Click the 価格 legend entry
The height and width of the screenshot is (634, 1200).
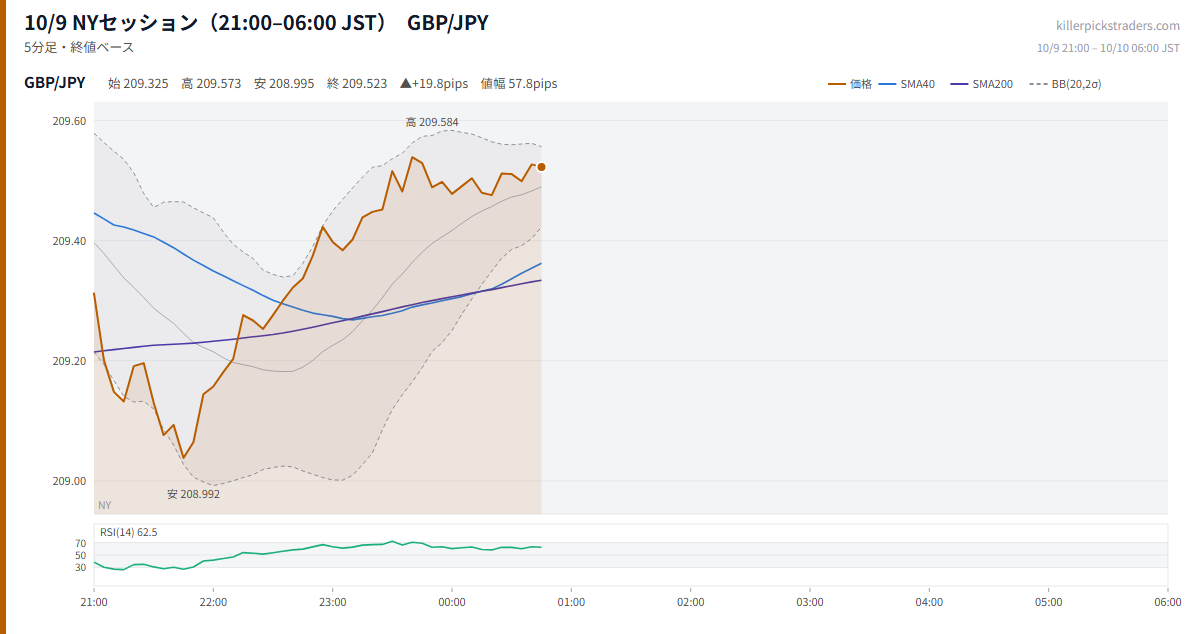coord(850,84)
